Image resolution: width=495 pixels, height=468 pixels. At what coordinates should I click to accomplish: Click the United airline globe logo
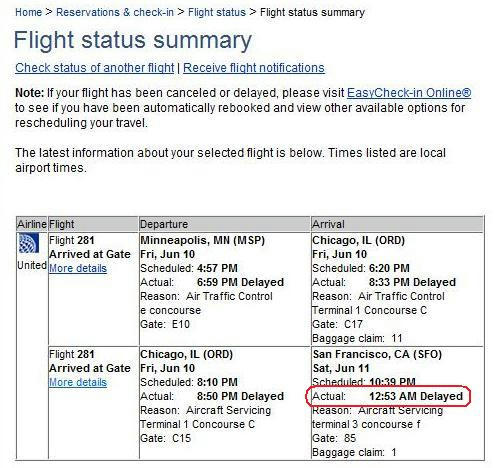click(x=29, y=243)
